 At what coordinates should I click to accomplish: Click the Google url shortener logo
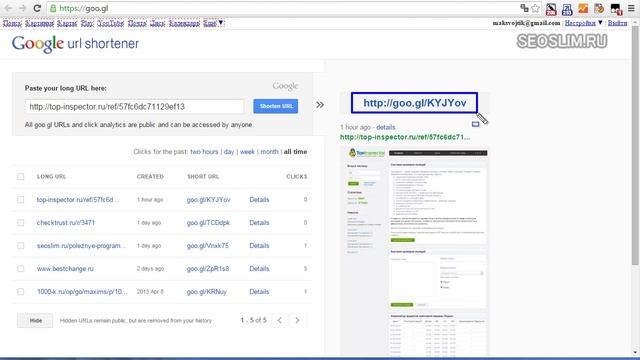(76, 44)
